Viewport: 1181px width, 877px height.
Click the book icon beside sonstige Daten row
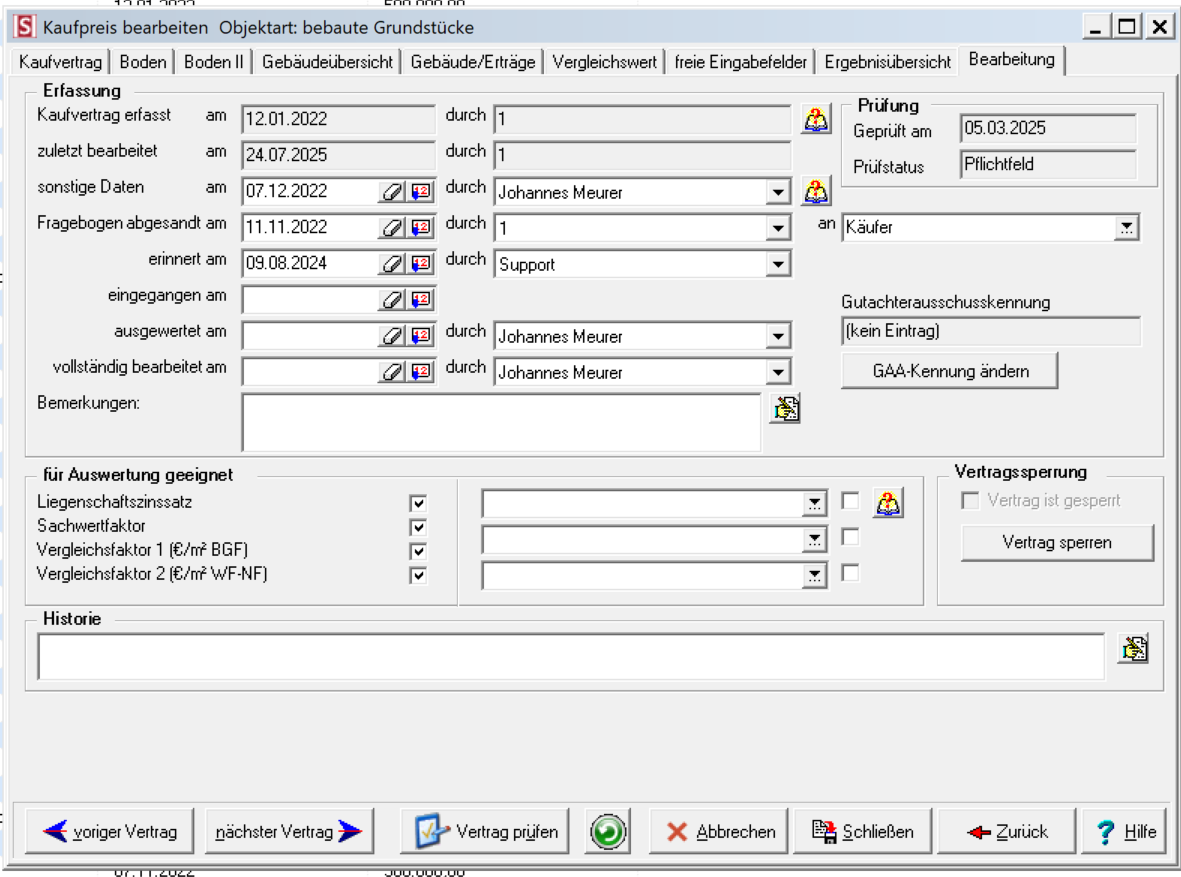(816, 191)
